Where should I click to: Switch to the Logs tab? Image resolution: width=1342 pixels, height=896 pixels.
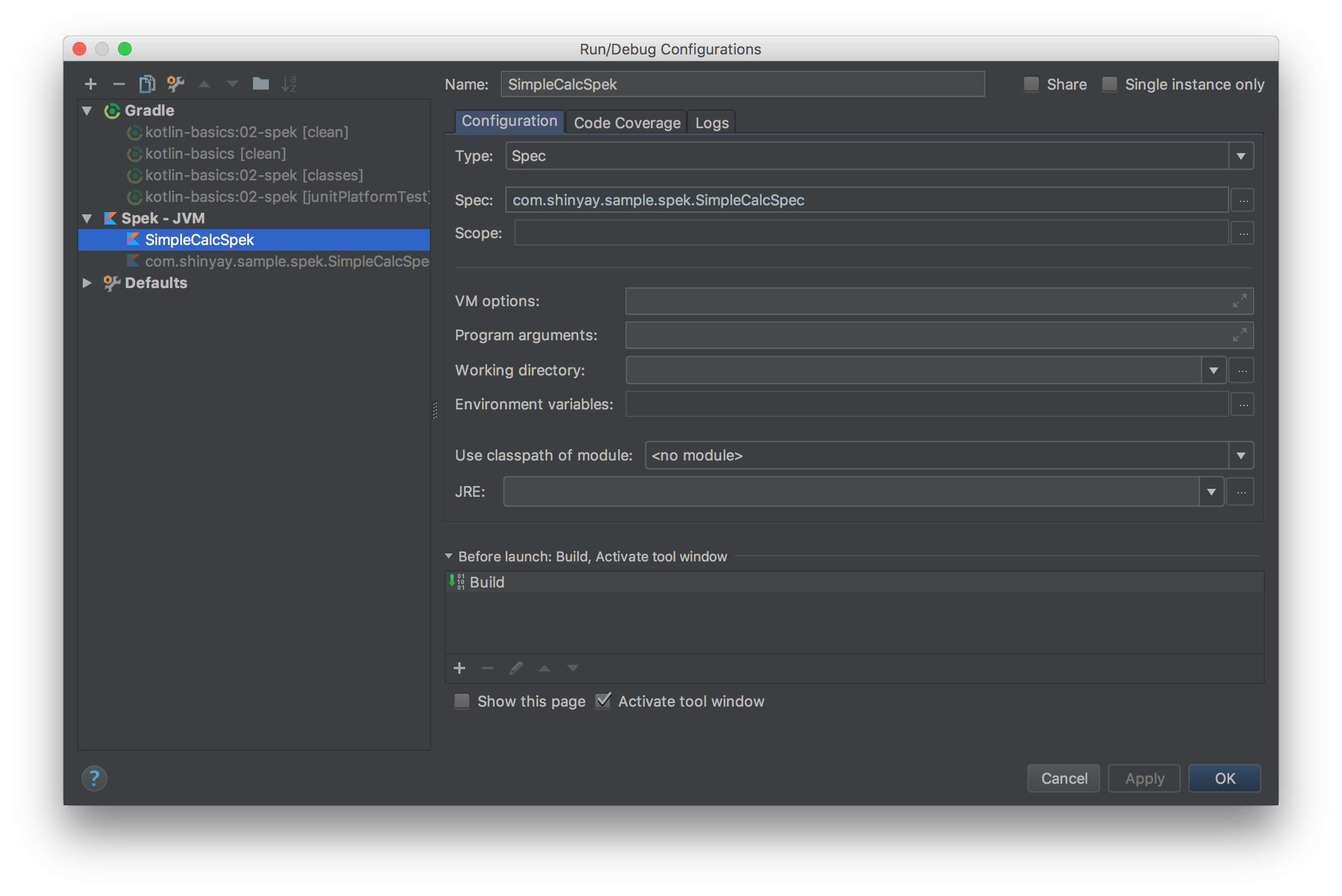click(711, 123)
